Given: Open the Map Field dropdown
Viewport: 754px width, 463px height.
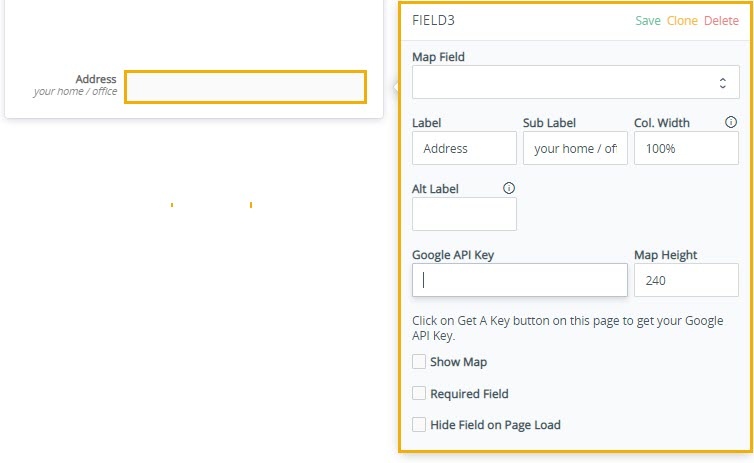Looking at the screenshot, I should [575, 82].
